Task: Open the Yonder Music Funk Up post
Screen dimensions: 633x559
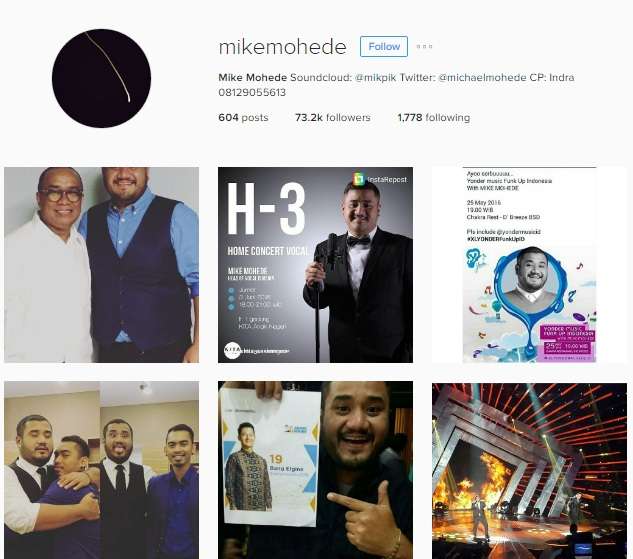Action: [529, 265]
